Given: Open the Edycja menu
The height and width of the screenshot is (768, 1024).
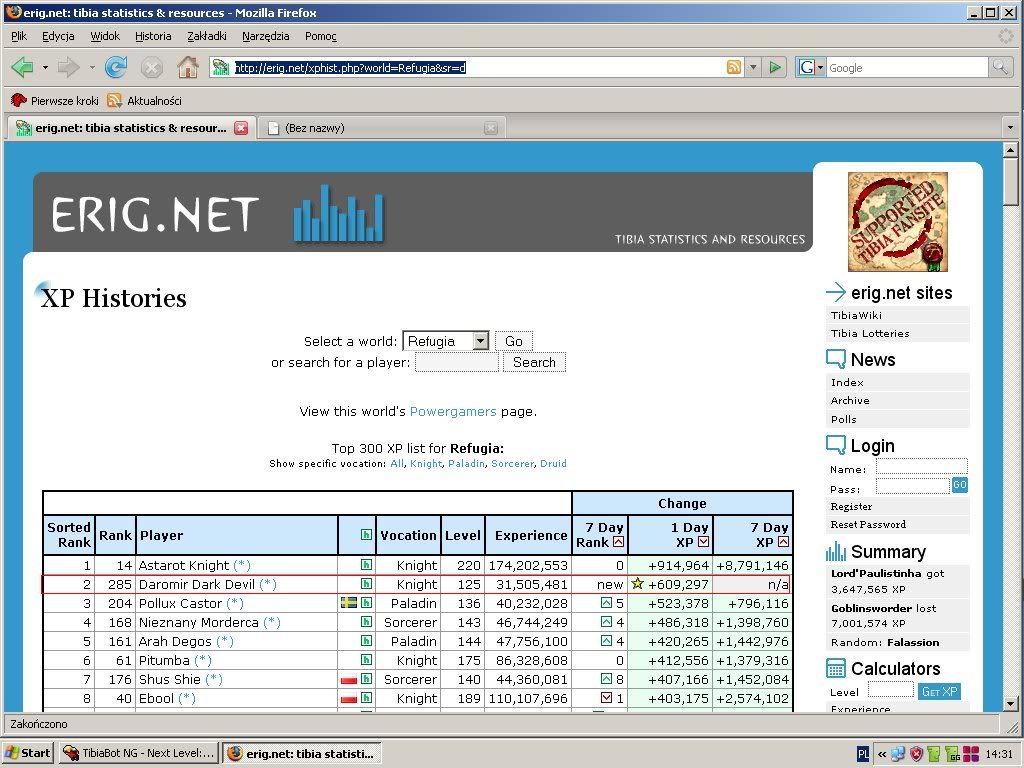Looking at the screenshot, I should click(58, 36).
